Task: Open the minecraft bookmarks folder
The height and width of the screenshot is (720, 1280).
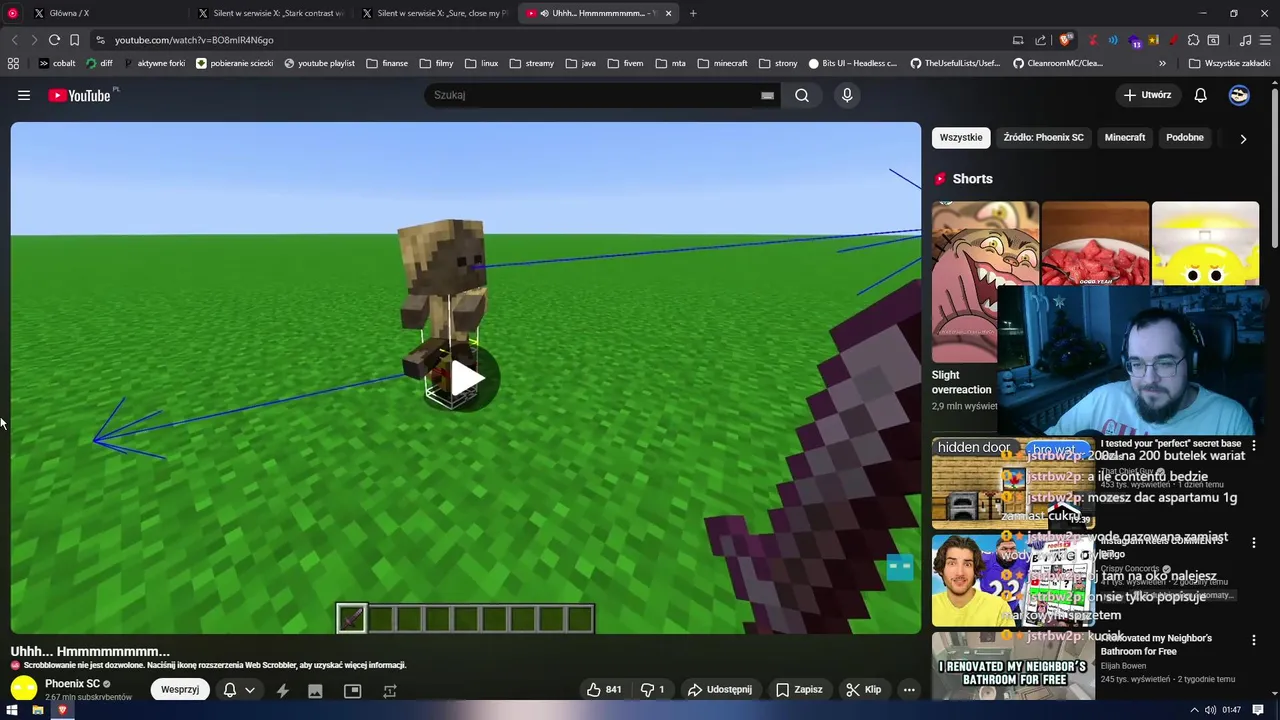Action: tap(721, 63)
